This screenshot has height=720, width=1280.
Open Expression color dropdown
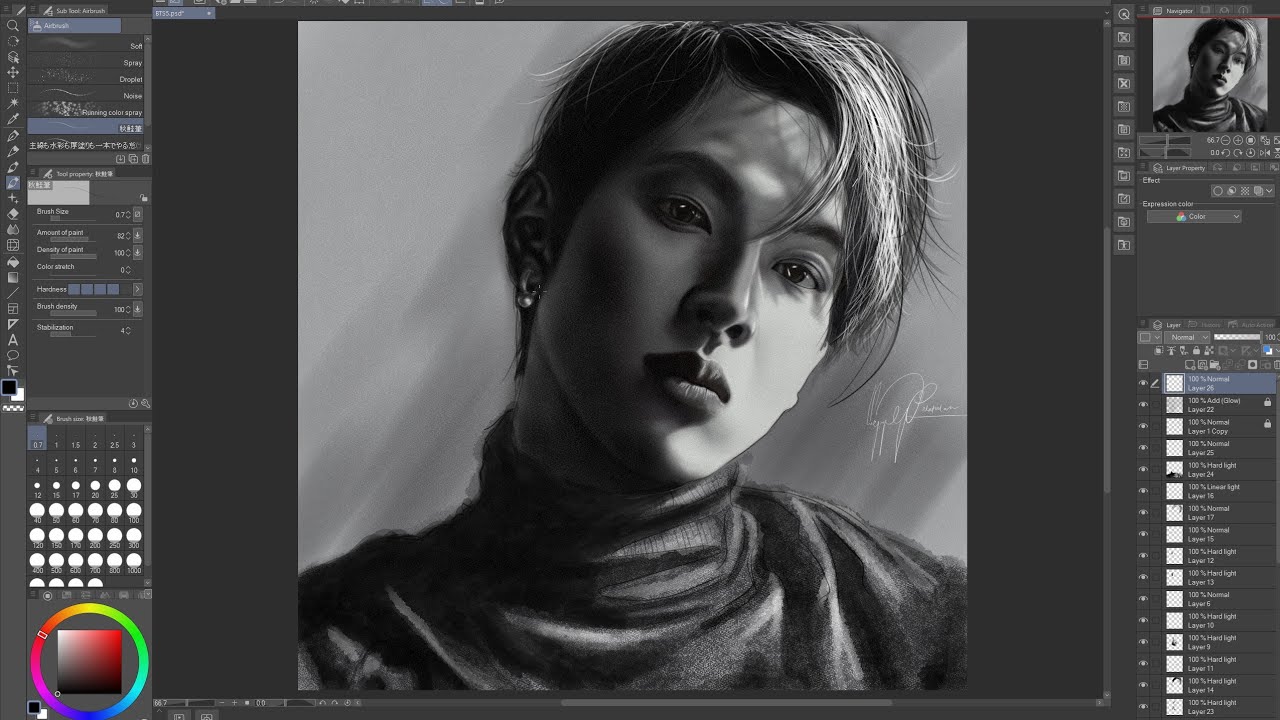[x=1194, y=217]
